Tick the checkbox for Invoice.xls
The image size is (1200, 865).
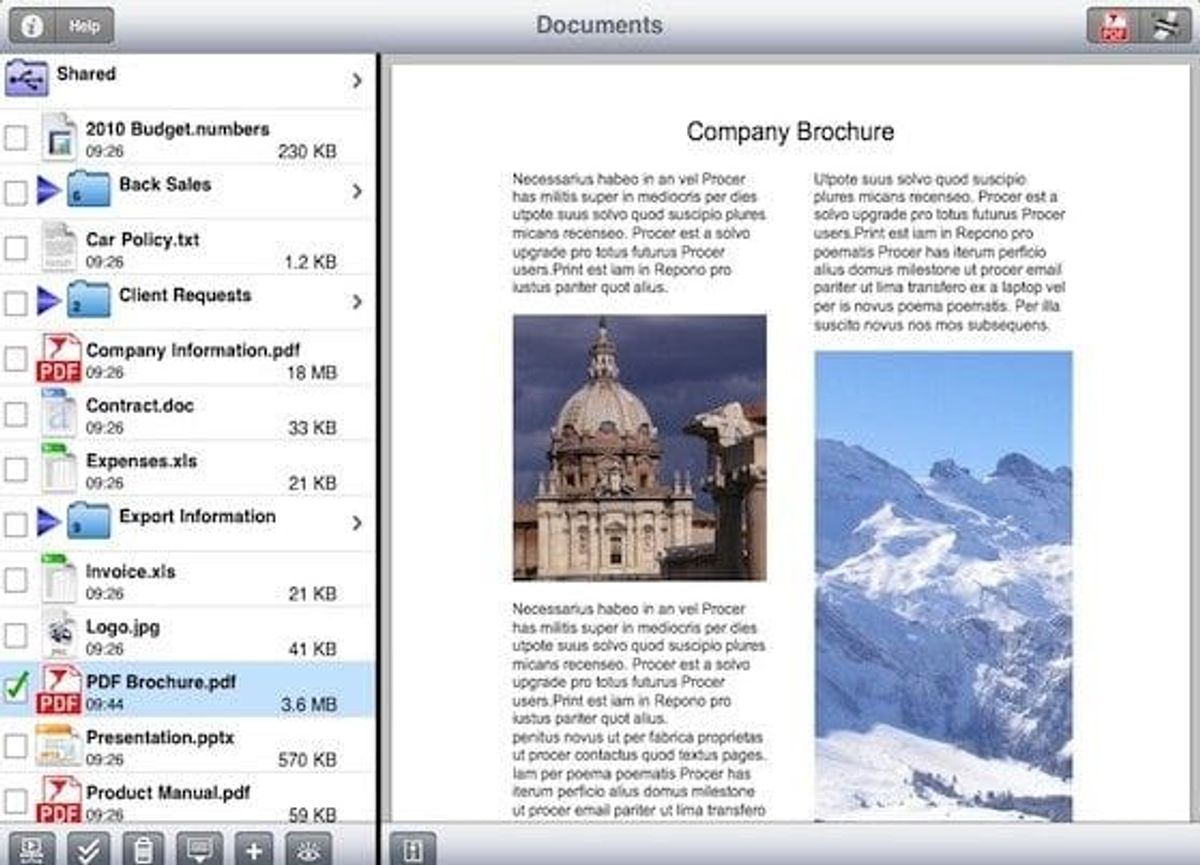click(15, 580)
